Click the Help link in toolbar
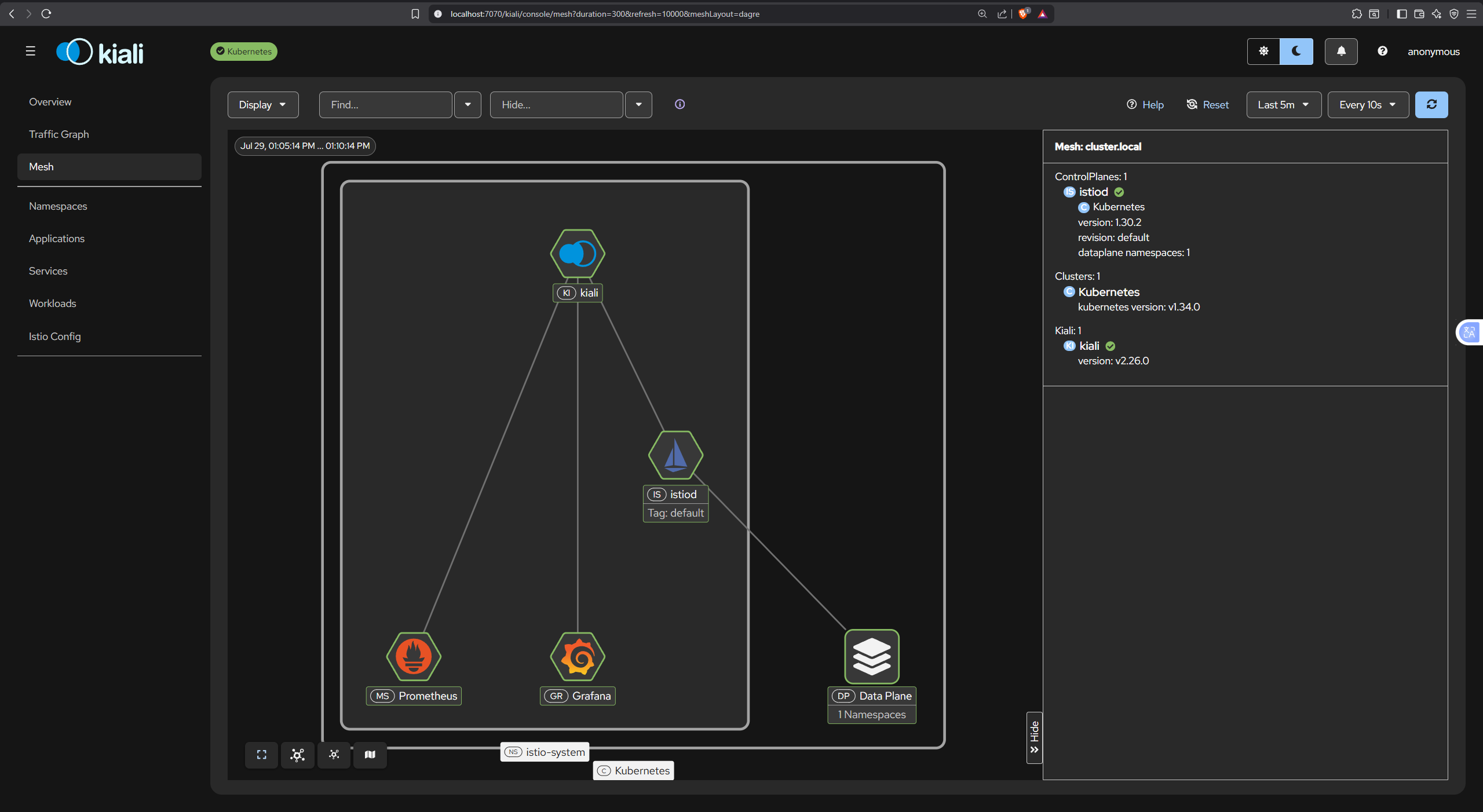The image size is (1483, 812). tap(1145, 105)
